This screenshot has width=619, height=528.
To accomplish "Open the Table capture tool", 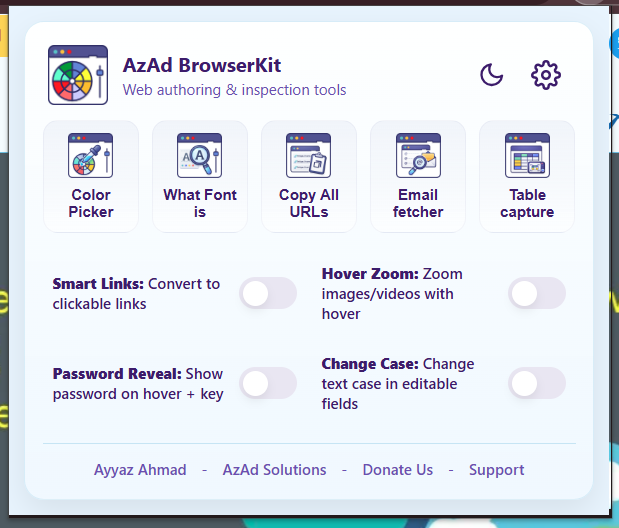I will [527, 176].
